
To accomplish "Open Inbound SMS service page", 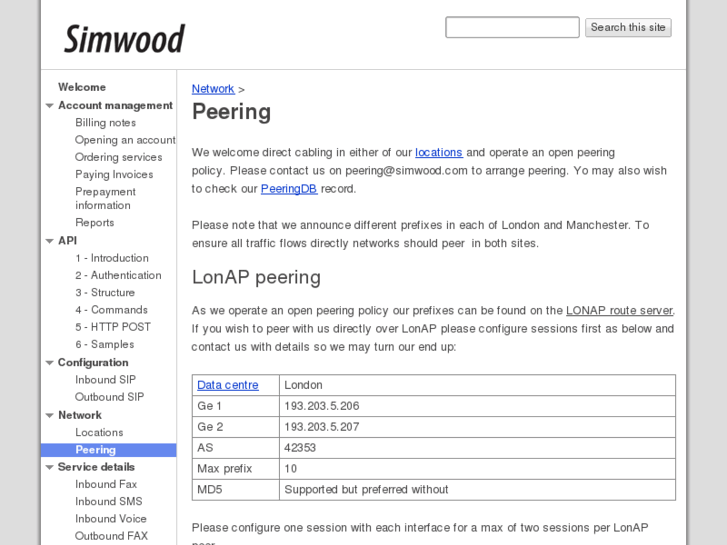I will click(x=109, y=501).
